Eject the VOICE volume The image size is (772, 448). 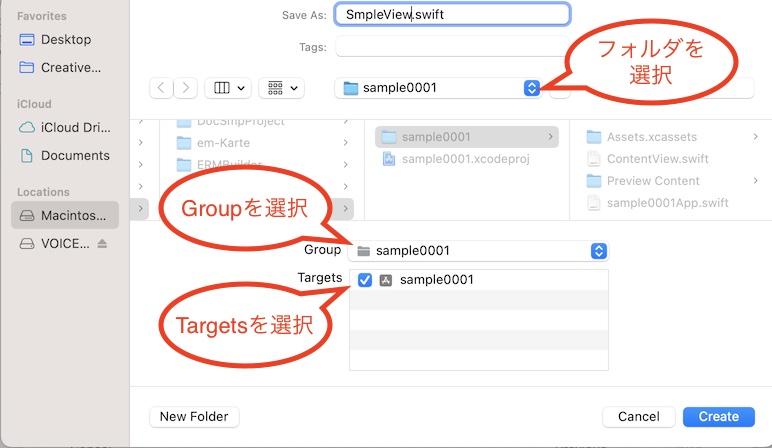point(101,244)
